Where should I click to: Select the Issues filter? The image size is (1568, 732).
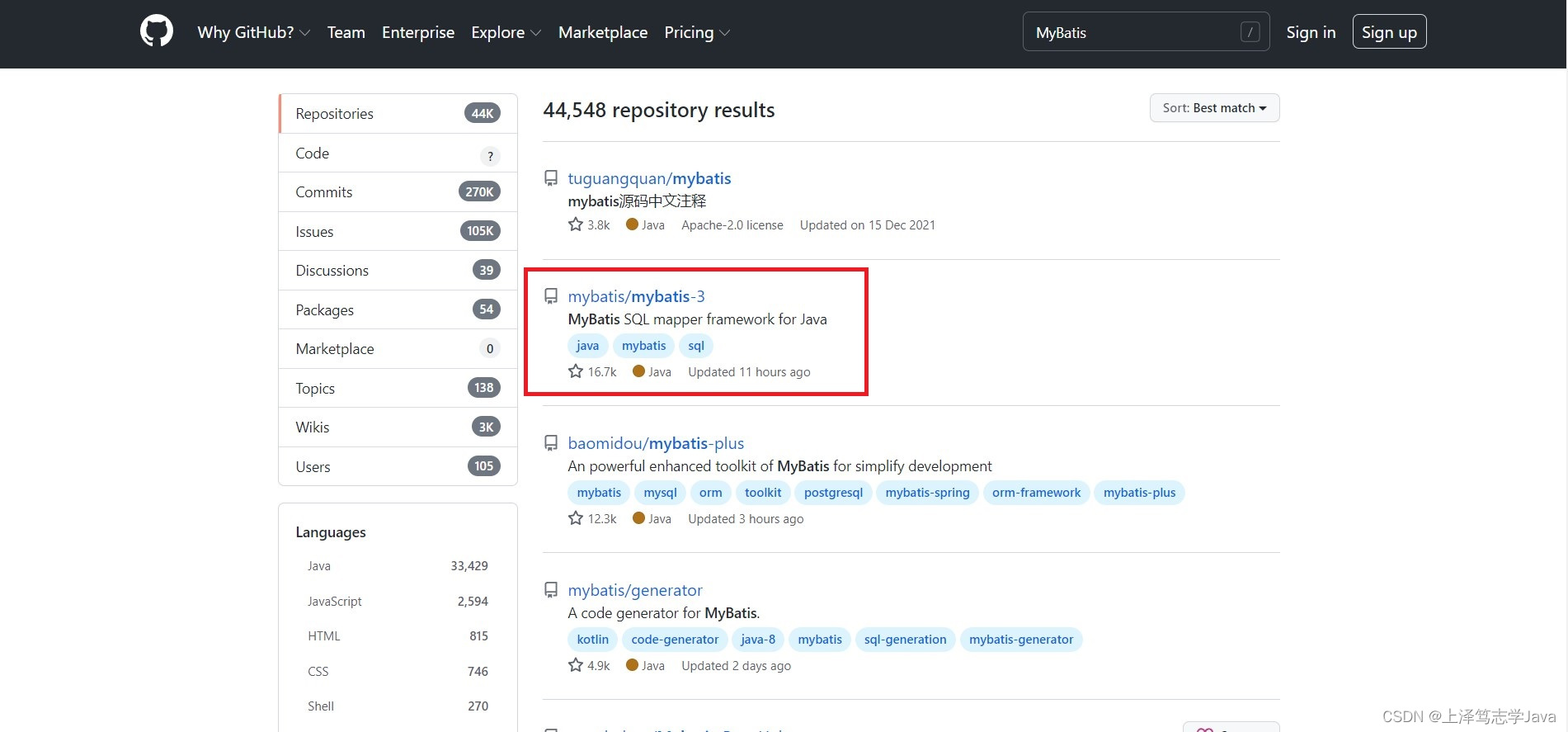398,231
